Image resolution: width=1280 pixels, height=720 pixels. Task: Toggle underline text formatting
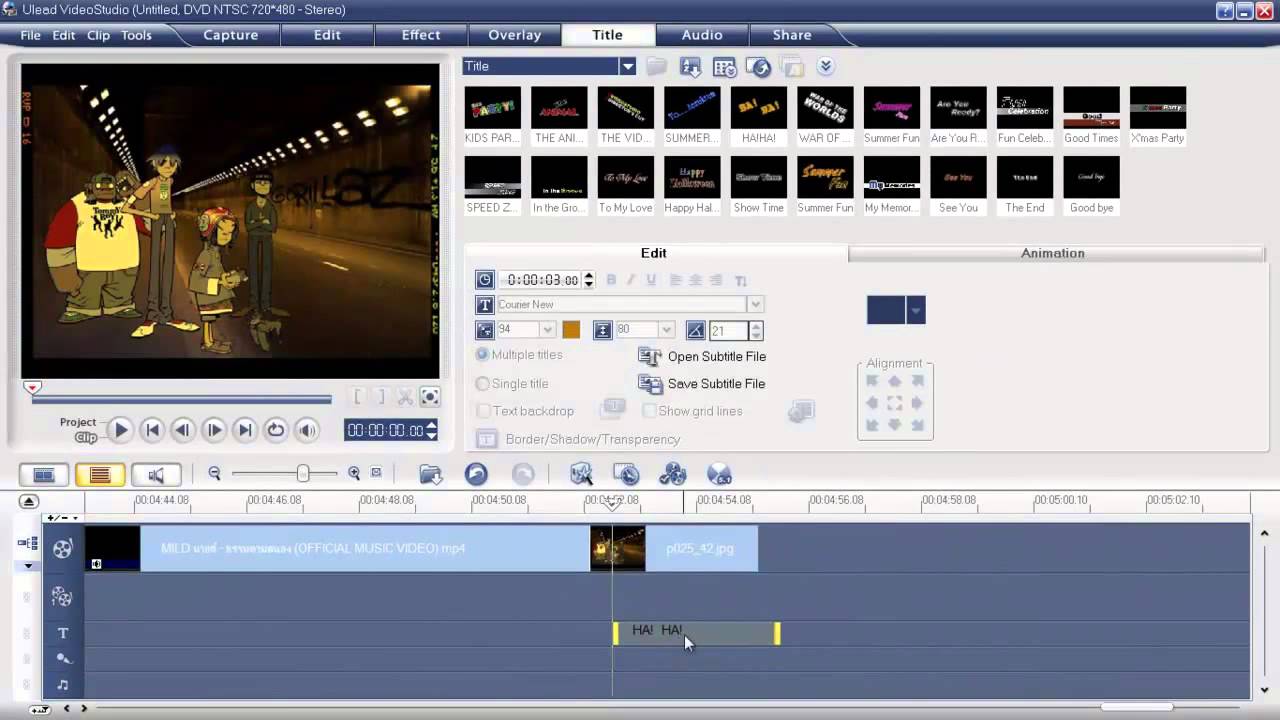[x=651, y=280]
